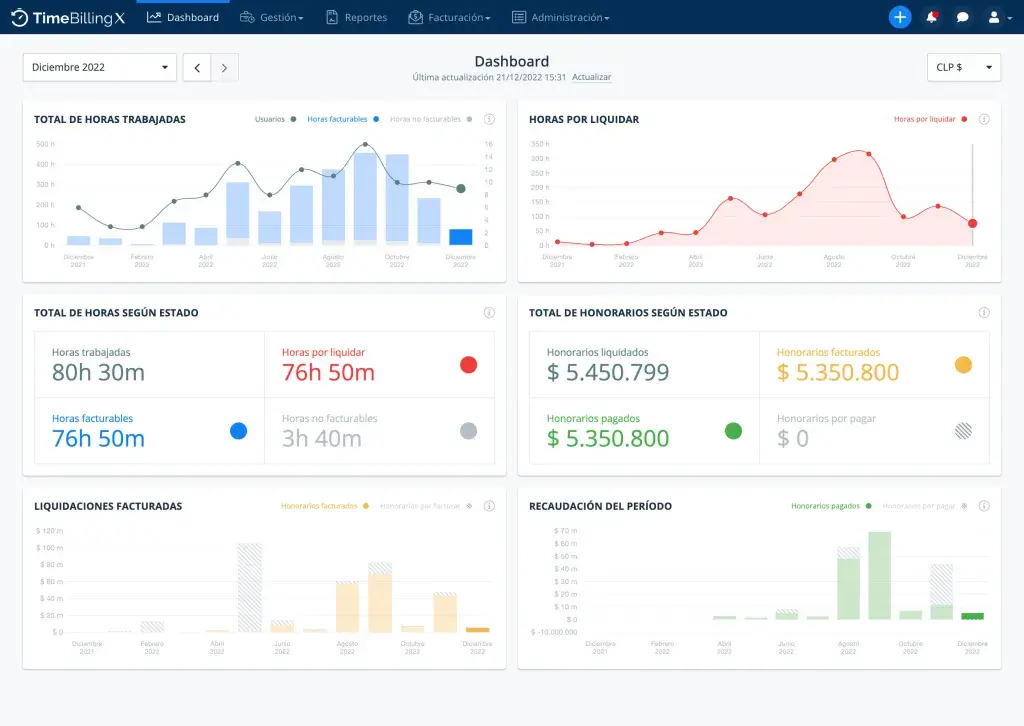Click the orange December bar in Liquidaciones
This screenshot has height=726, width=1024.
coord(477,630)
